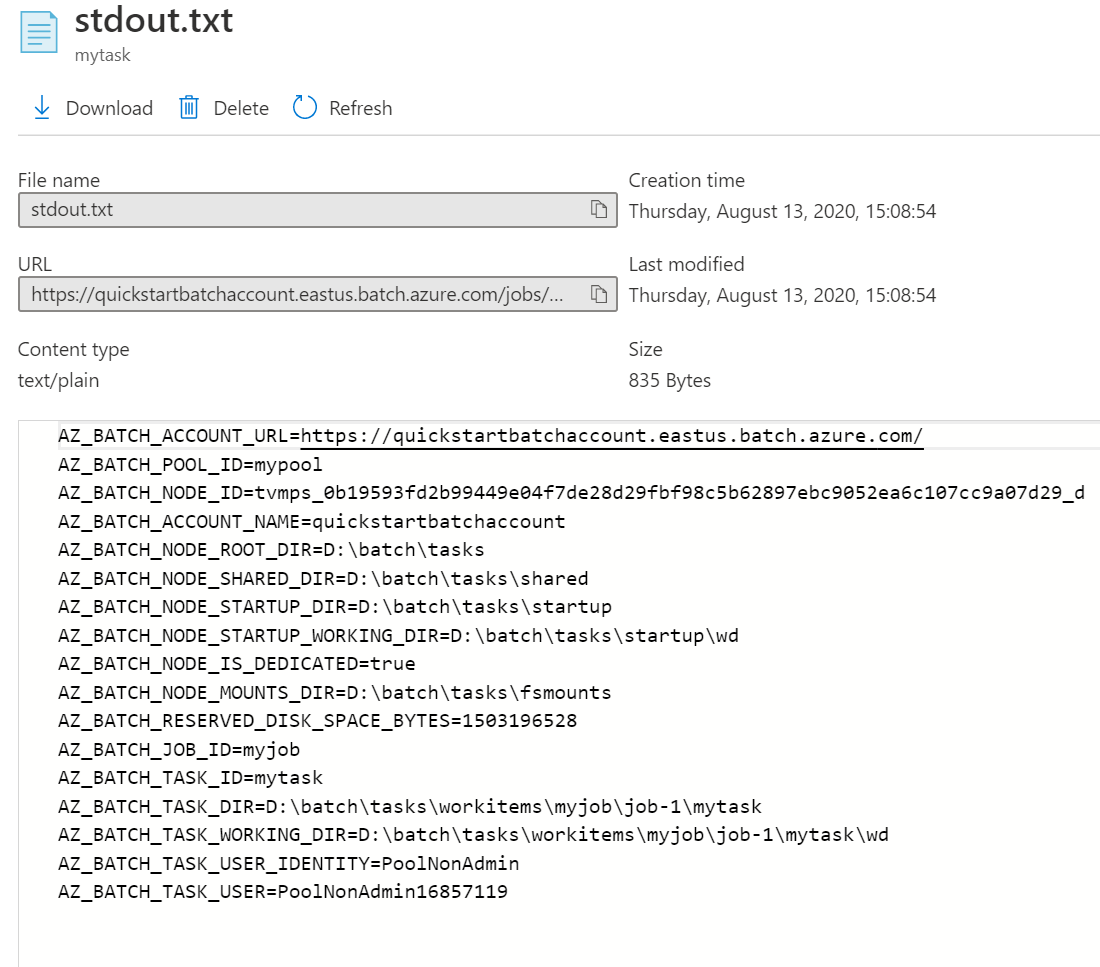The width and height of the screenshot is (1100, 967).
Task: Click inside the URL text field
Action: pos(300,294)
